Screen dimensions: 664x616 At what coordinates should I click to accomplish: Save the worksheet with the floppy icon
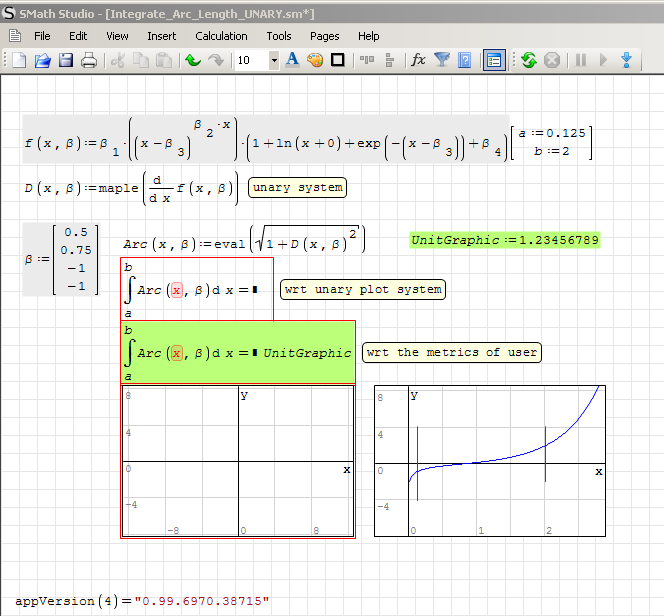click(x=65, y=60)
